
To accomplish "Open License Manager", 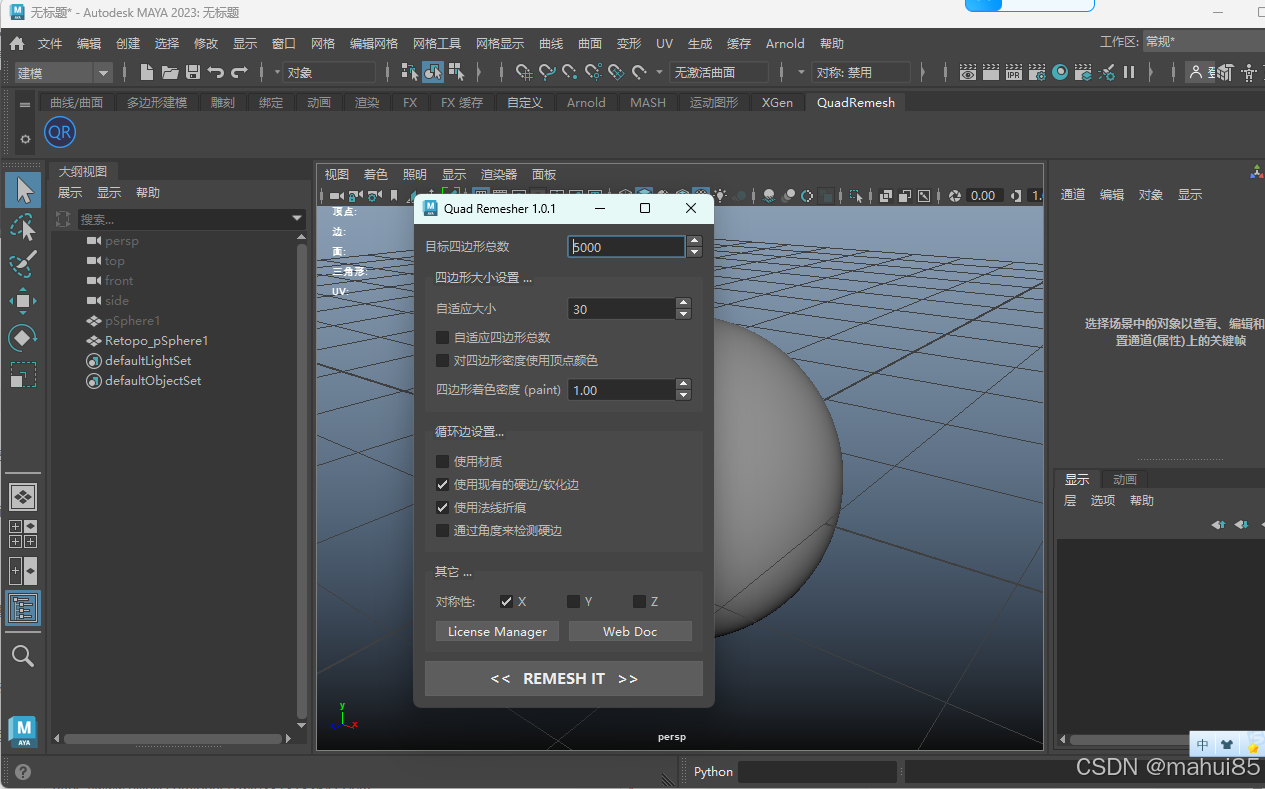I will [x=498, y=631].
